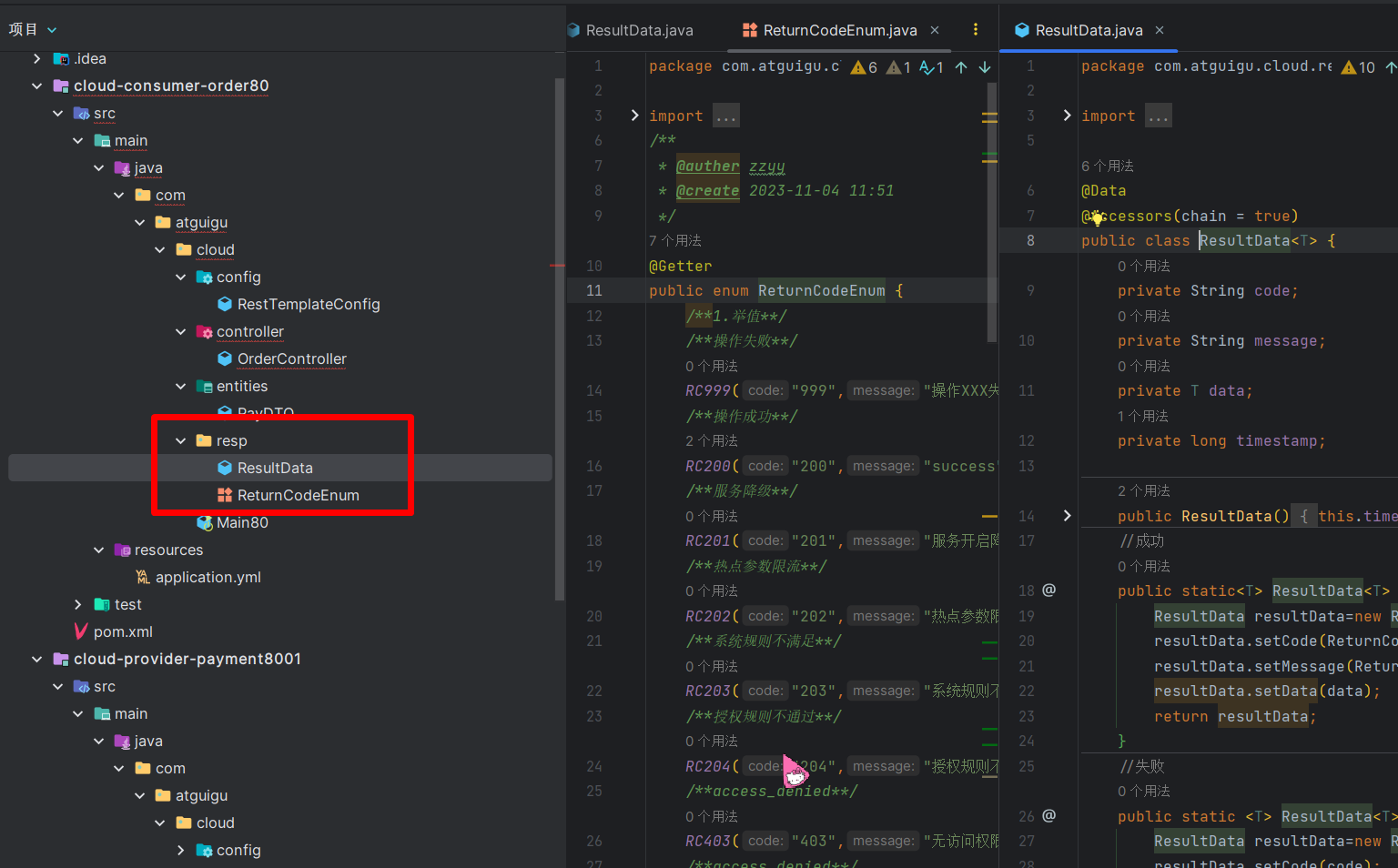Click the ReturnCodeEnum editor vertical scrollbar
The image size is (1398, 868).
coord(990,211)
